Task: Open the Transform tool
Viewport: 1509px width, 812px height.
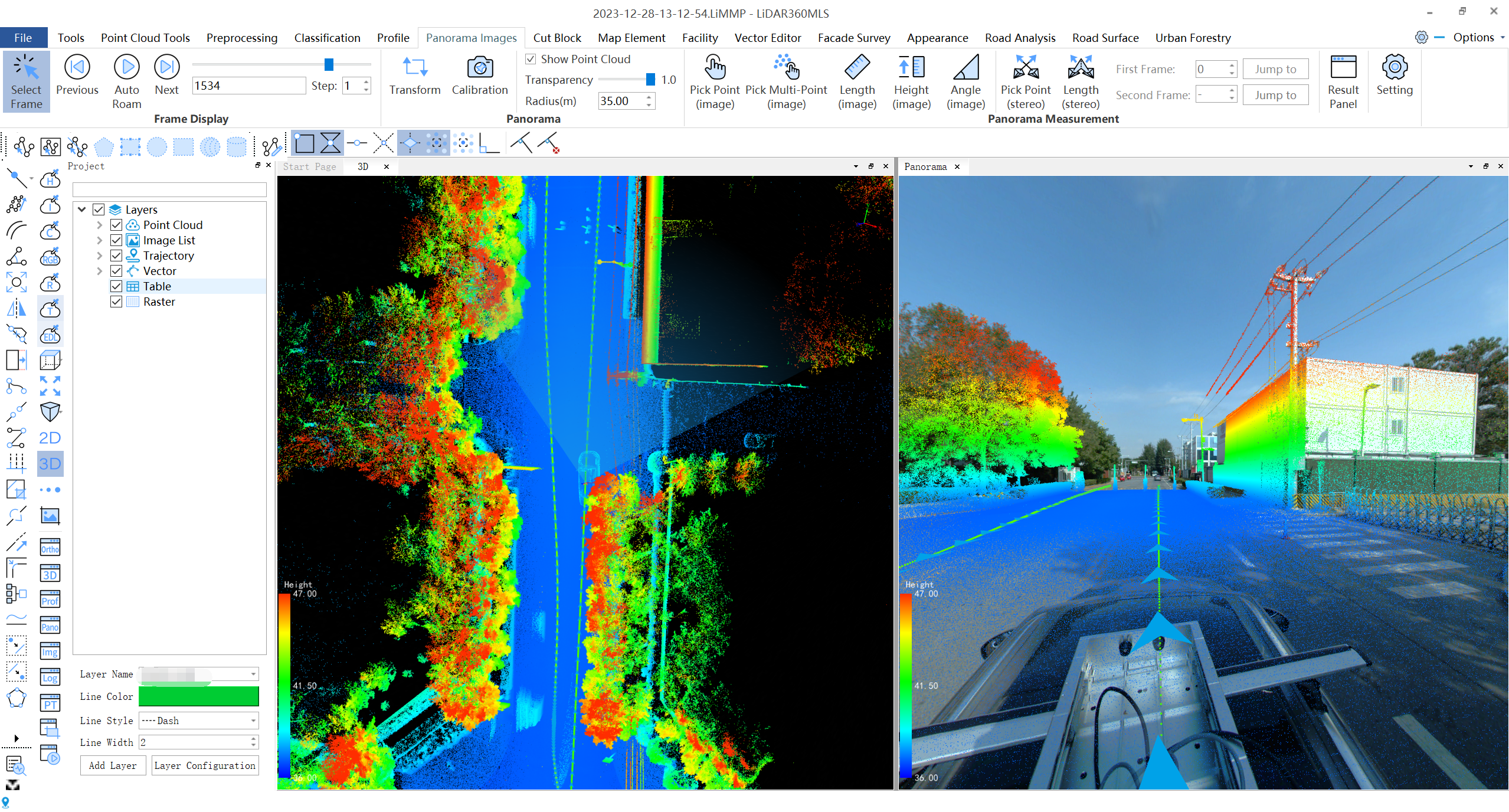Action: coord(415,76)
